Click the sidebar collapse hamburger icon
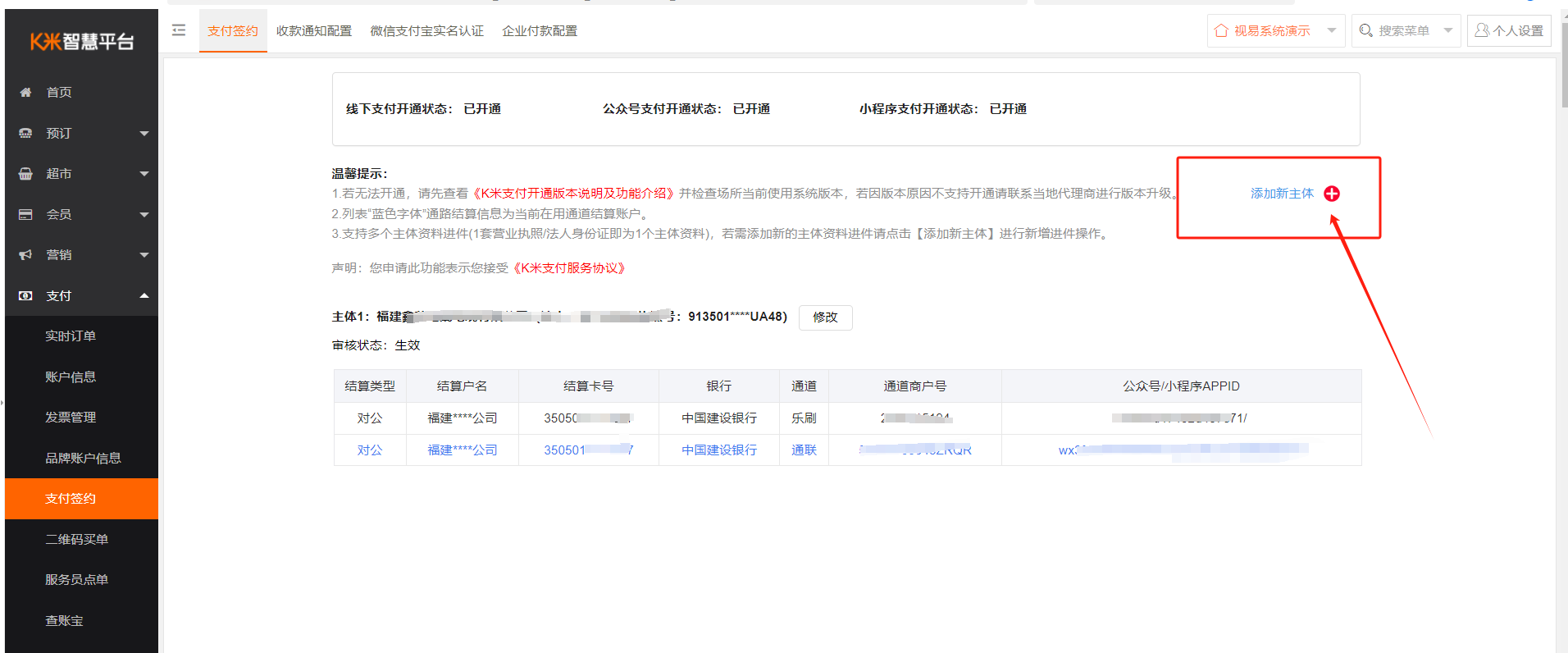Image resolution: width=1568 pixels, height=653 pixels. coord(179,30)
